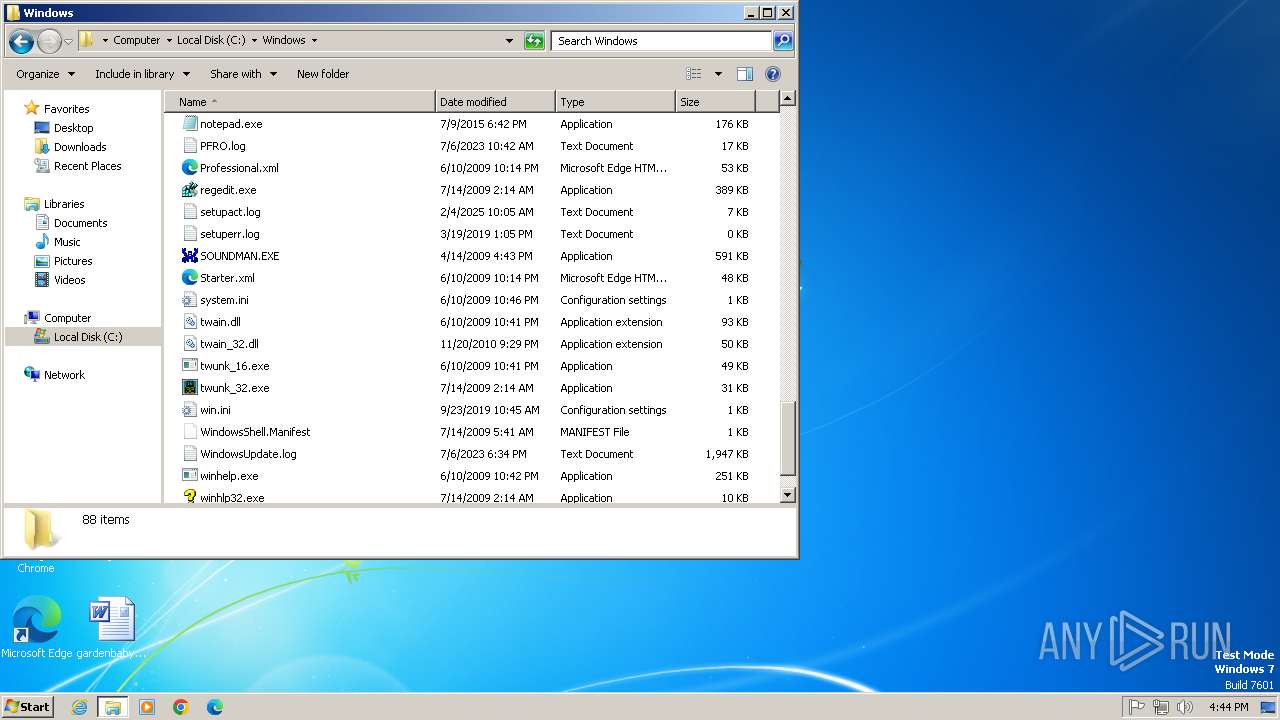This screenshot has width=1280, height=720.
Task: Select Network in navigation pane
Action: [64, 375]
